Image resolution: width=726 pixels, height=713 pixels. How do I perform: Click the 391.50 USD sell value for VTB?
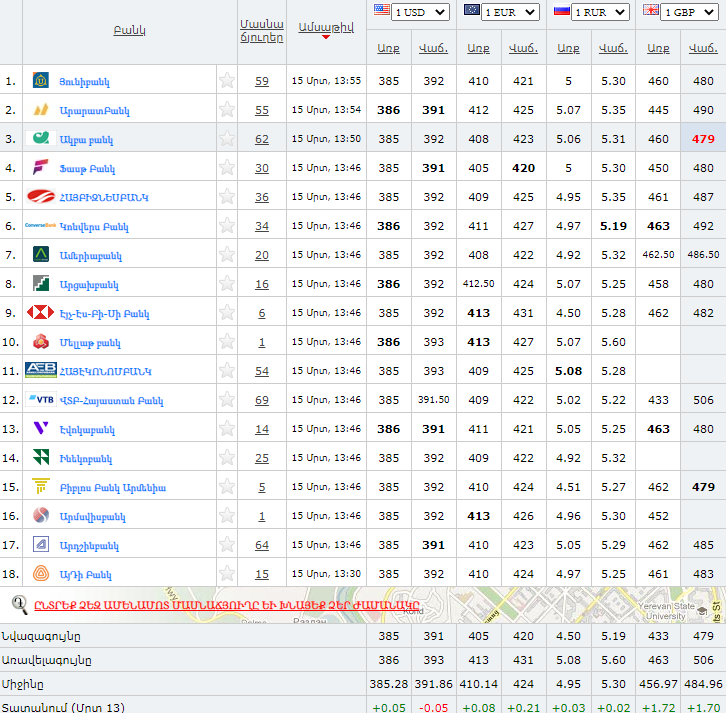[433, 400]
